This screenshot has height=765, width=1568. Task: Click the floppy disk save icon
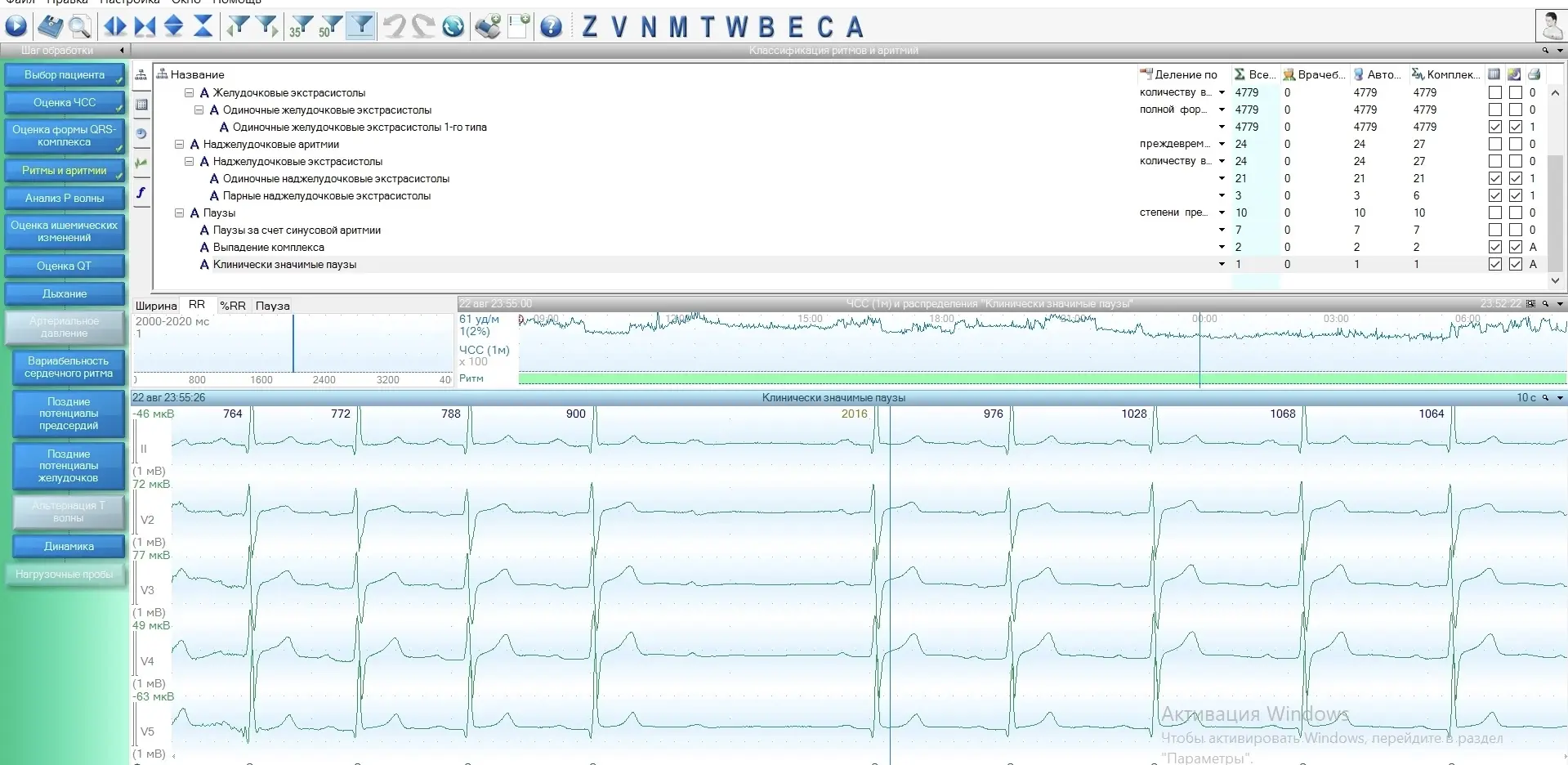pos(50,27)
